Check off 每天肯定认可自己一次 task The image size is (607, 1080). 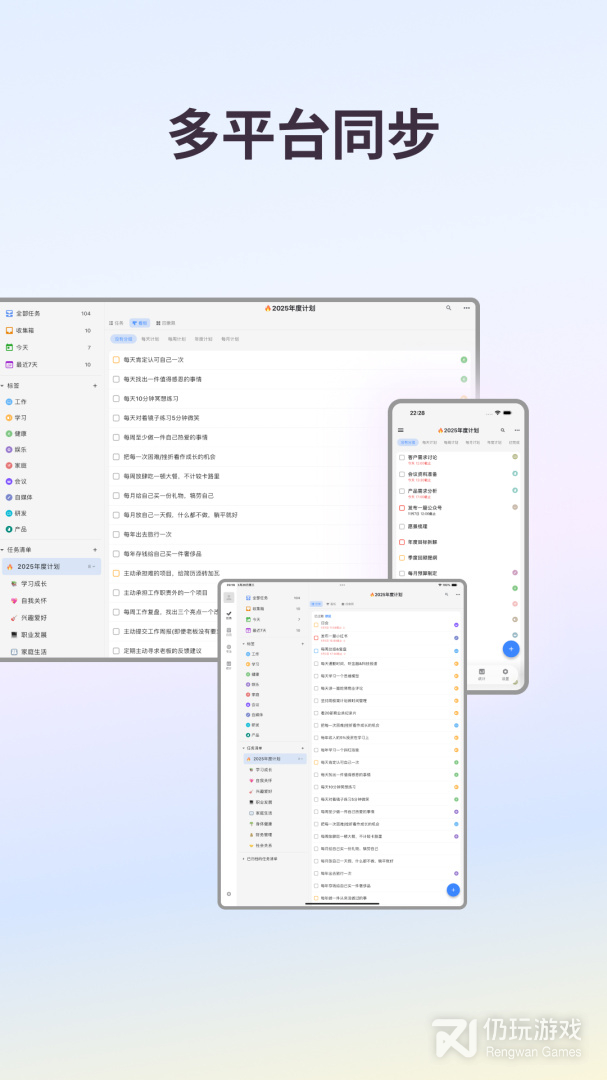116,359
